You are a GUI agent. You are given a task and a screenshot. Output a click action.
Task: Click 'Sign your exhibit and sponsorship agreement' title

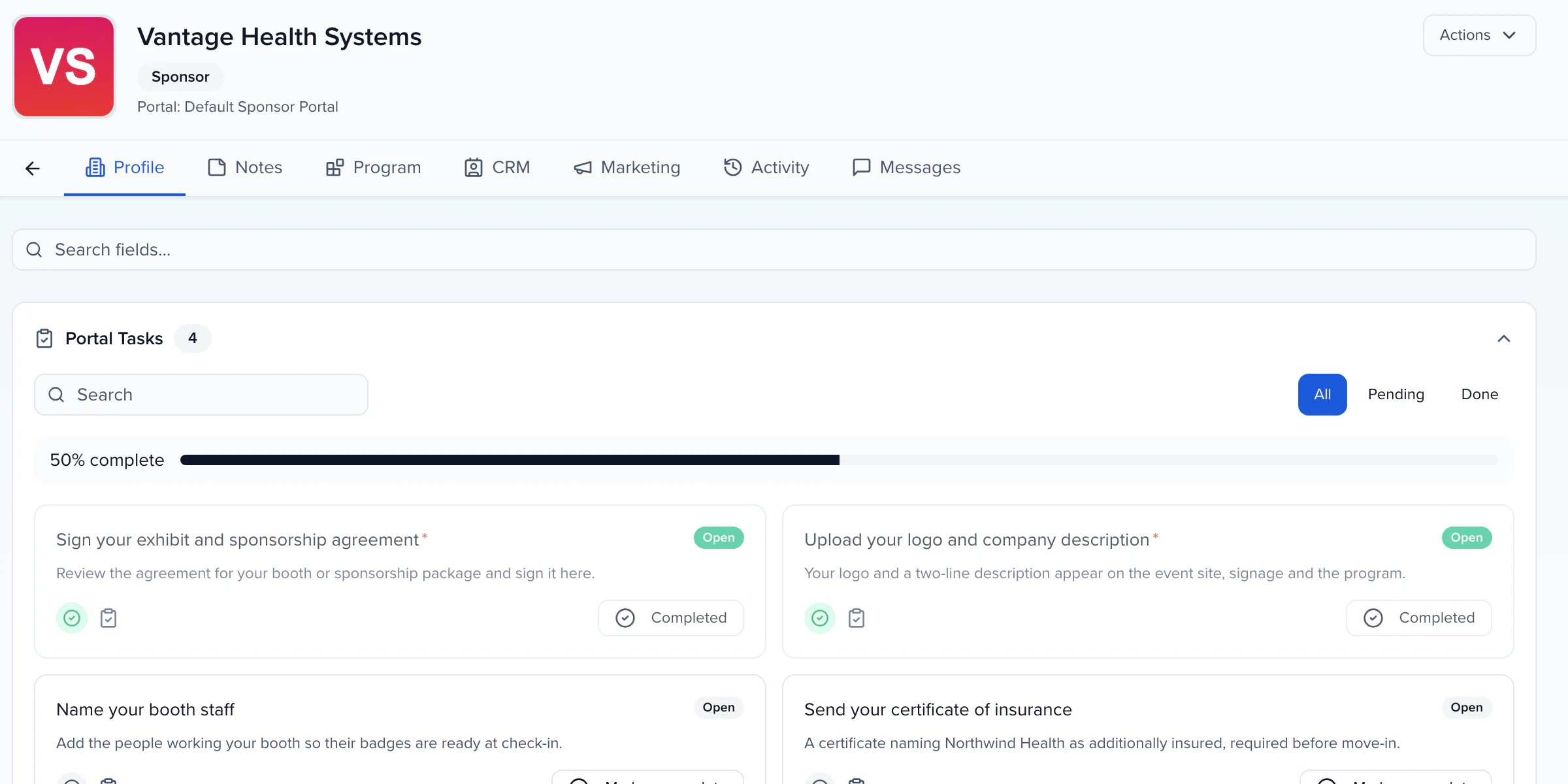(x=237, y=540)
